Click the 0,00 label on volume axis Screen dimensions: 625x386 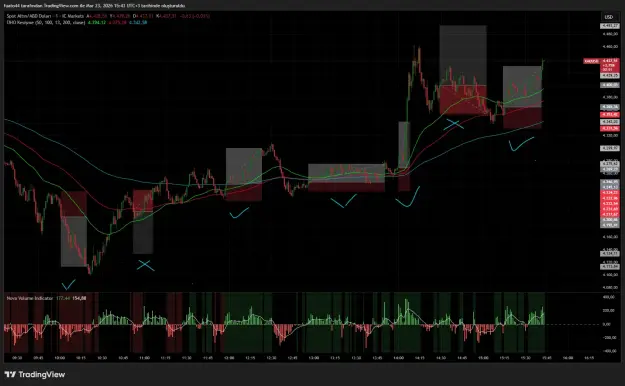607,324
